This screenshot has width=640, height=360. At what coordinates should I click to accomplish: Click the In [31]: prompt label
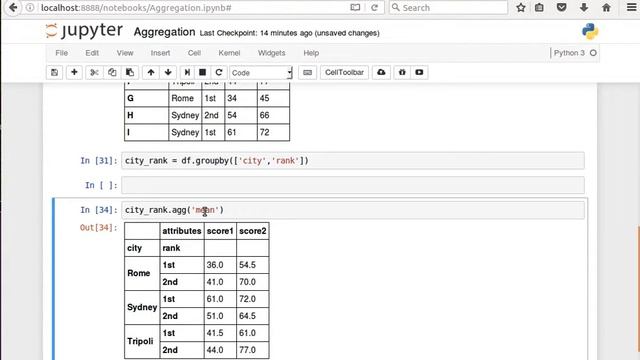99,161
